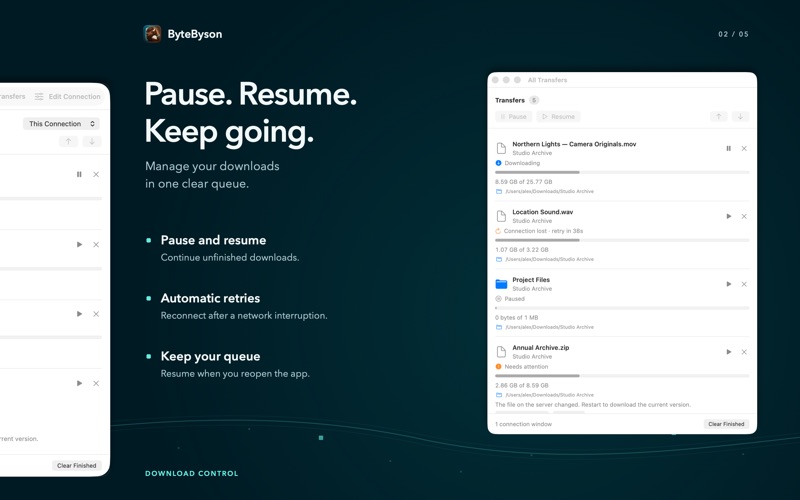Click the ByteByson brand name
The height and width of the screenshot is (500, 800).
pos(194,34)
